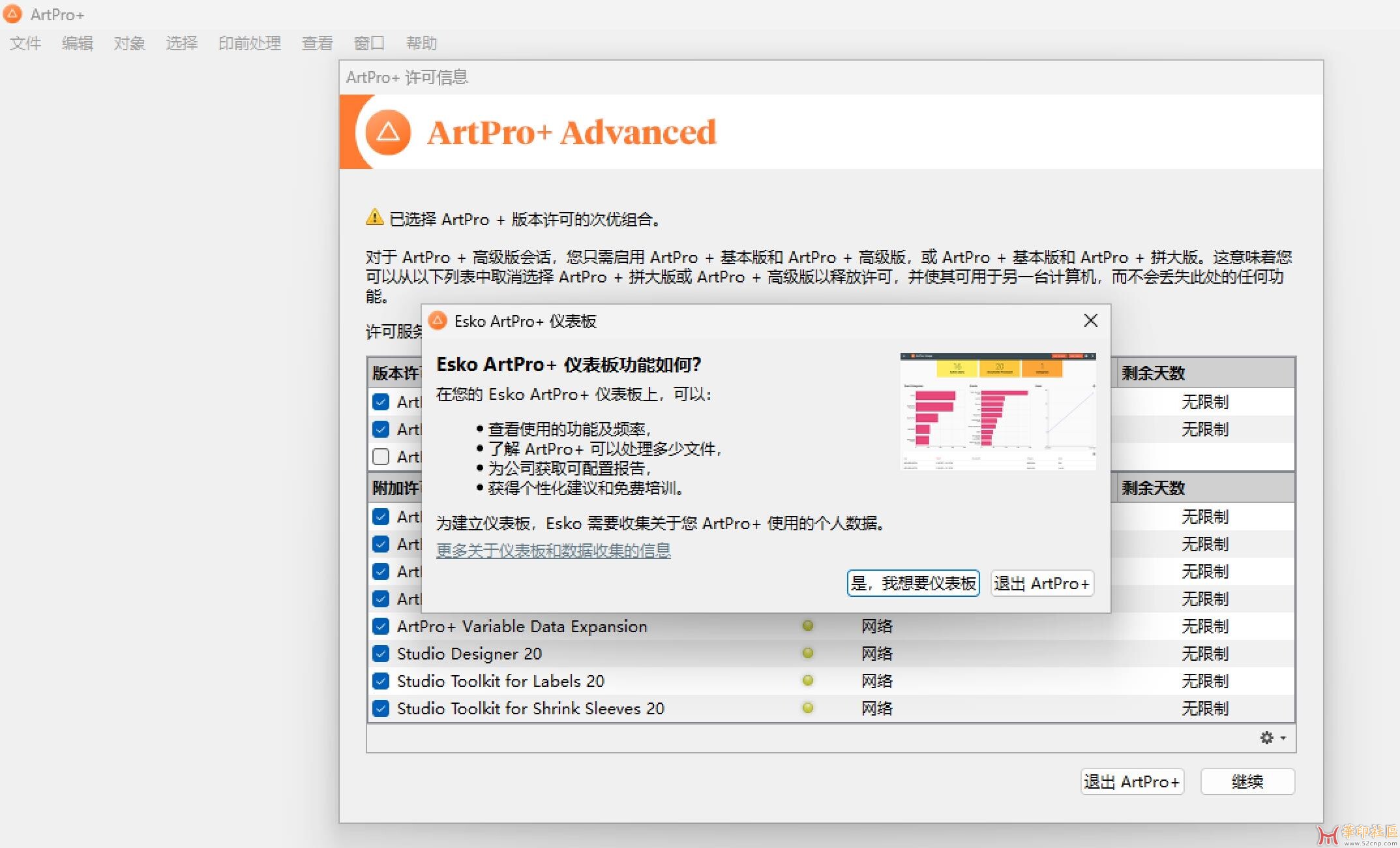Click 继续 in license window
This screenshot has height=848, width=1400.
coord(1247,781)
